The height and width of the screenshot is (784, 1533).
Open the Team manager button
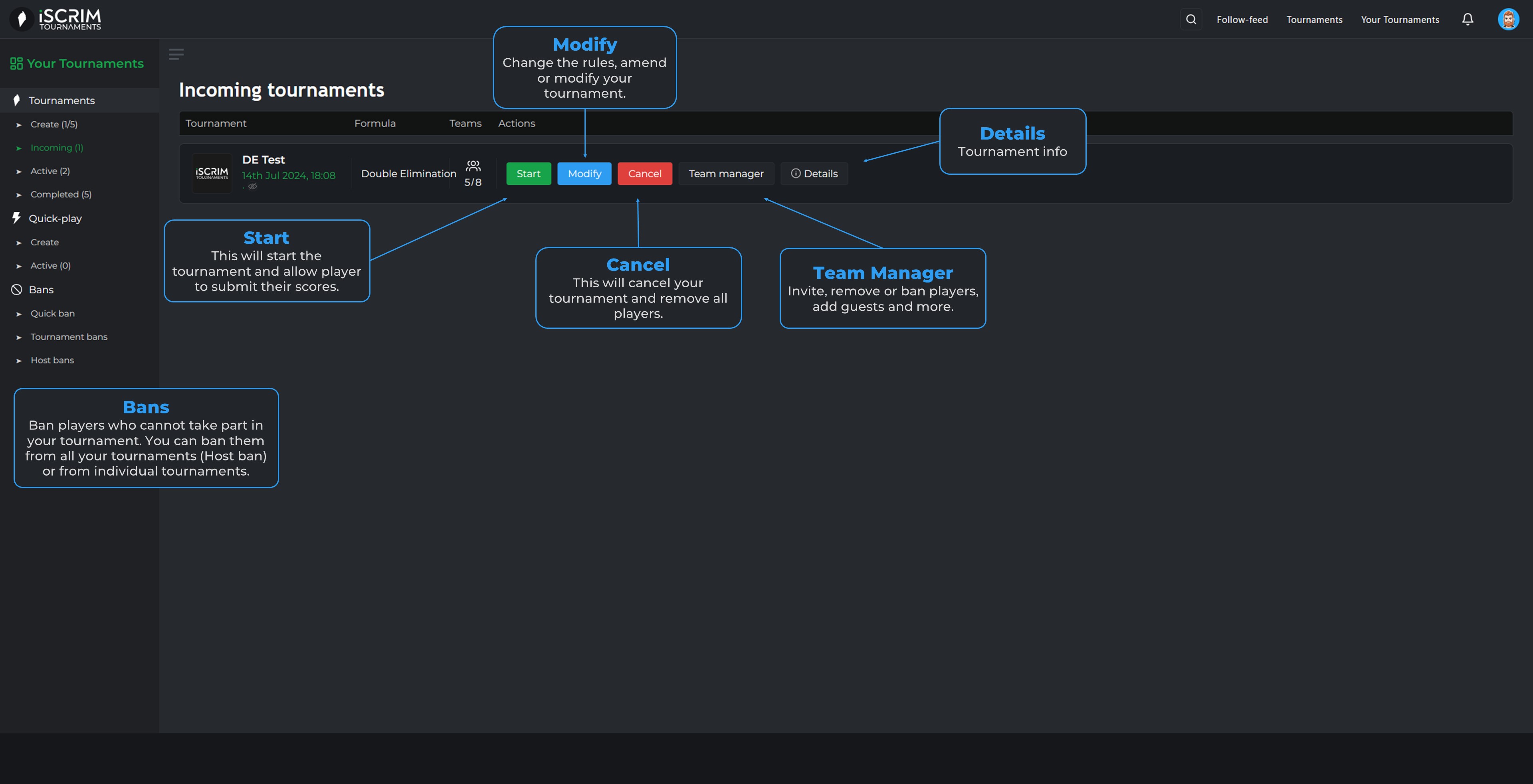(726, 174)
